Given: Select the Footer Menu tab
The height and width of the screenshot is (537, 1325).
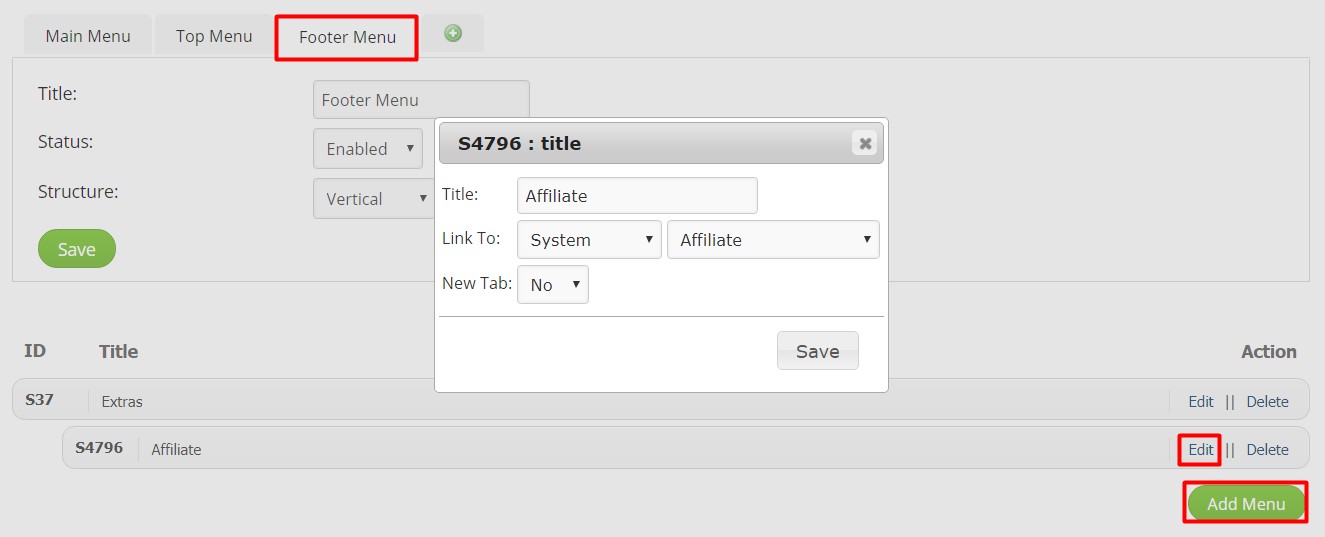Looking at the screenshot, I should (x=347, y=38).
